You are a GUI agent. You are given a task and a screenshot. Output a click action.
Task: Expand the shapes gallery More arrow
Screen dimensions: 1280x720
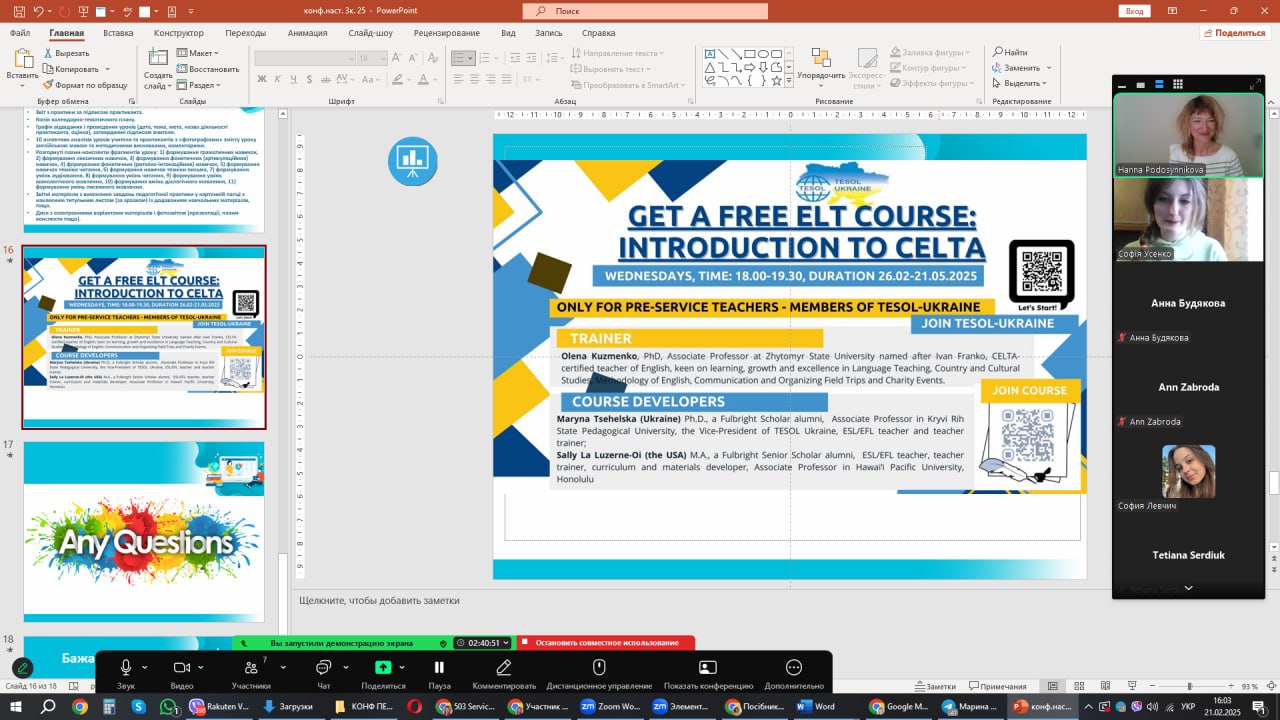click(x=790, y=82)
